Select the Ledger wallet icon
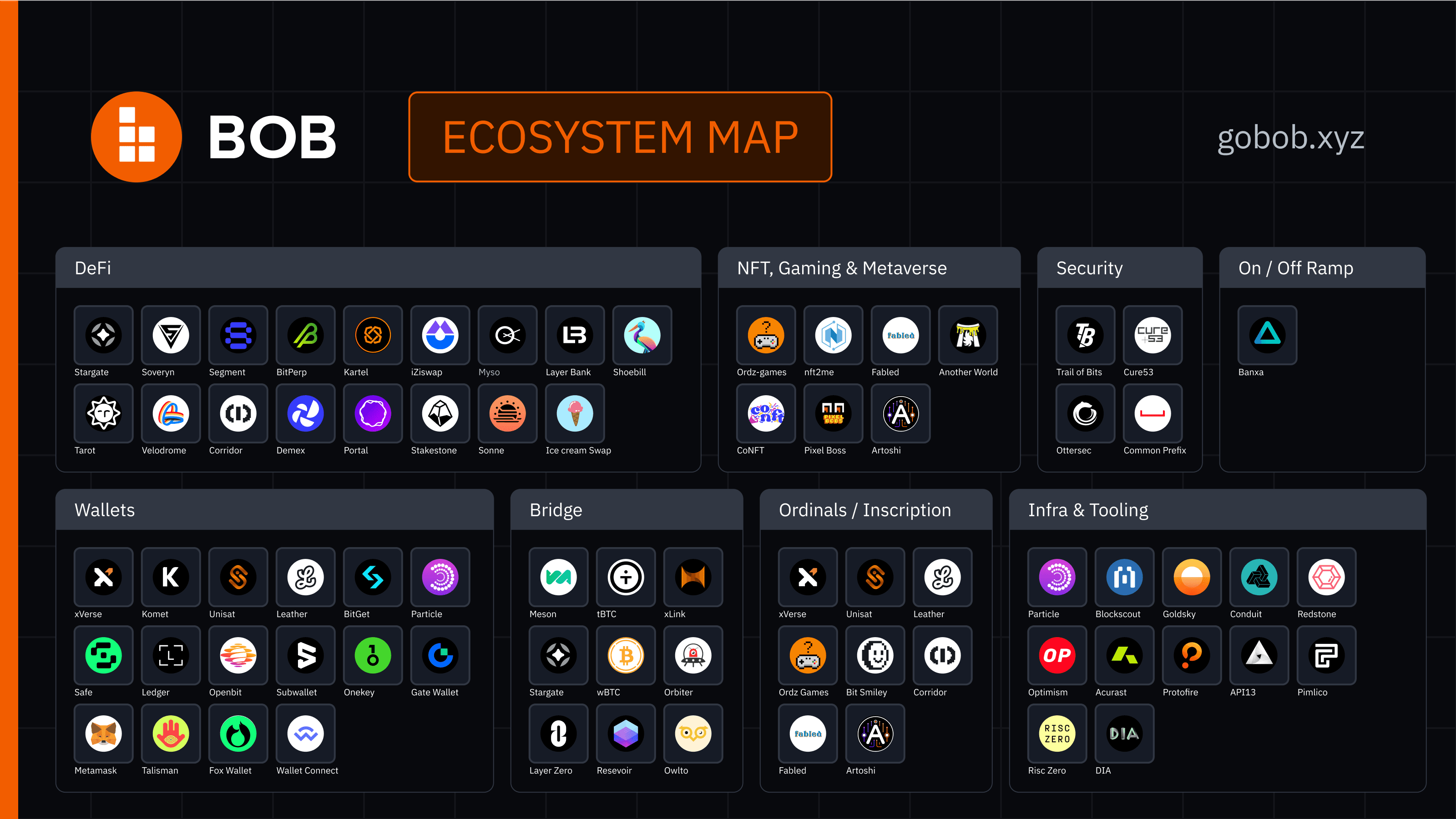 click(171, 655)
